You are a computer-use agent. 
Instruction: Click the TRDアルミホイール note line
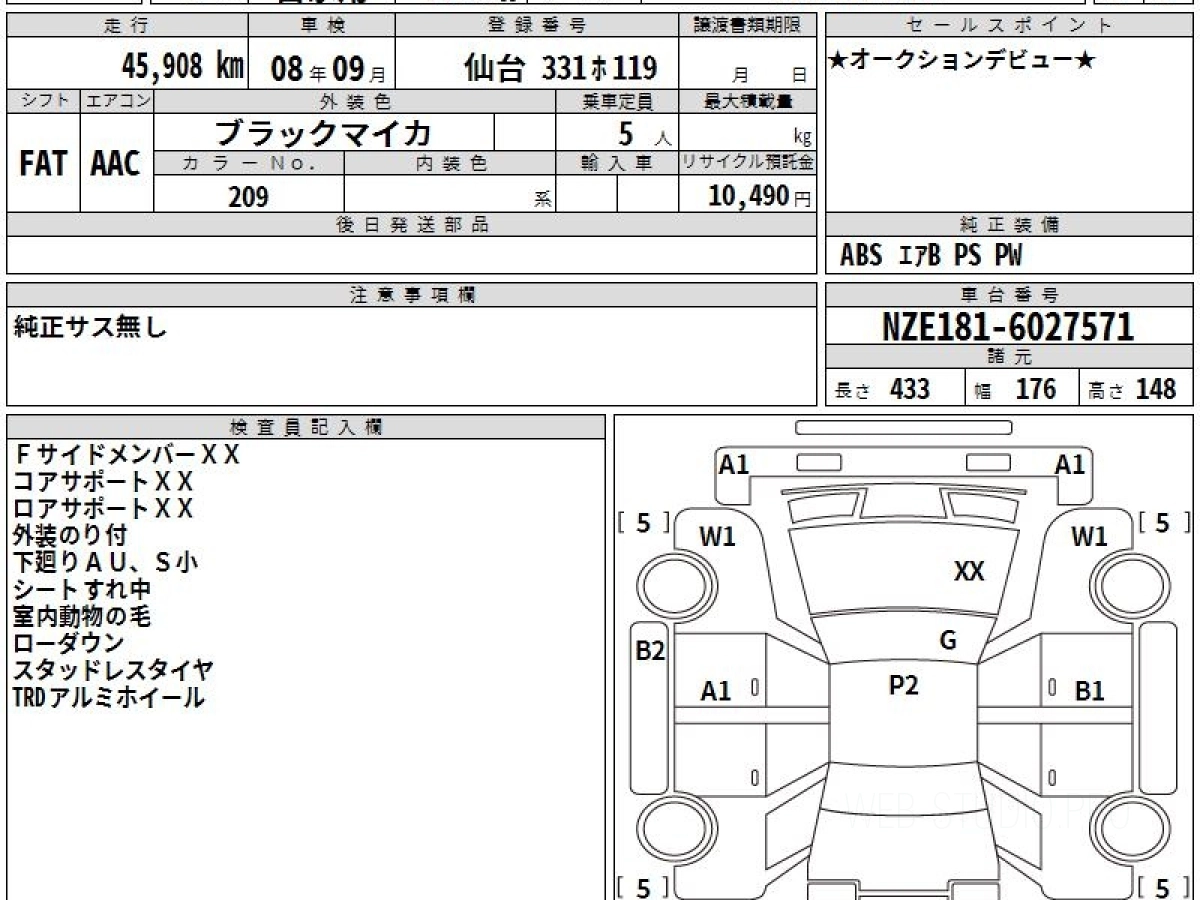[109, 697]
